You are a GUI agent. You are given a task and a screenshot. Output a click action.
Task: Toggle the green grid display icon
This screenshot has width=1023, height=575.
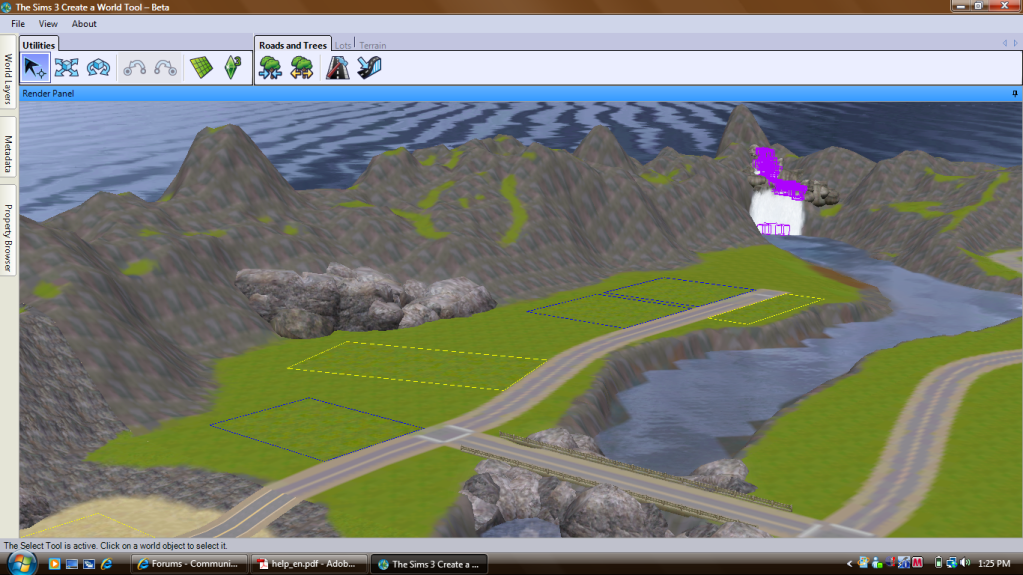(x=201, y=68)
